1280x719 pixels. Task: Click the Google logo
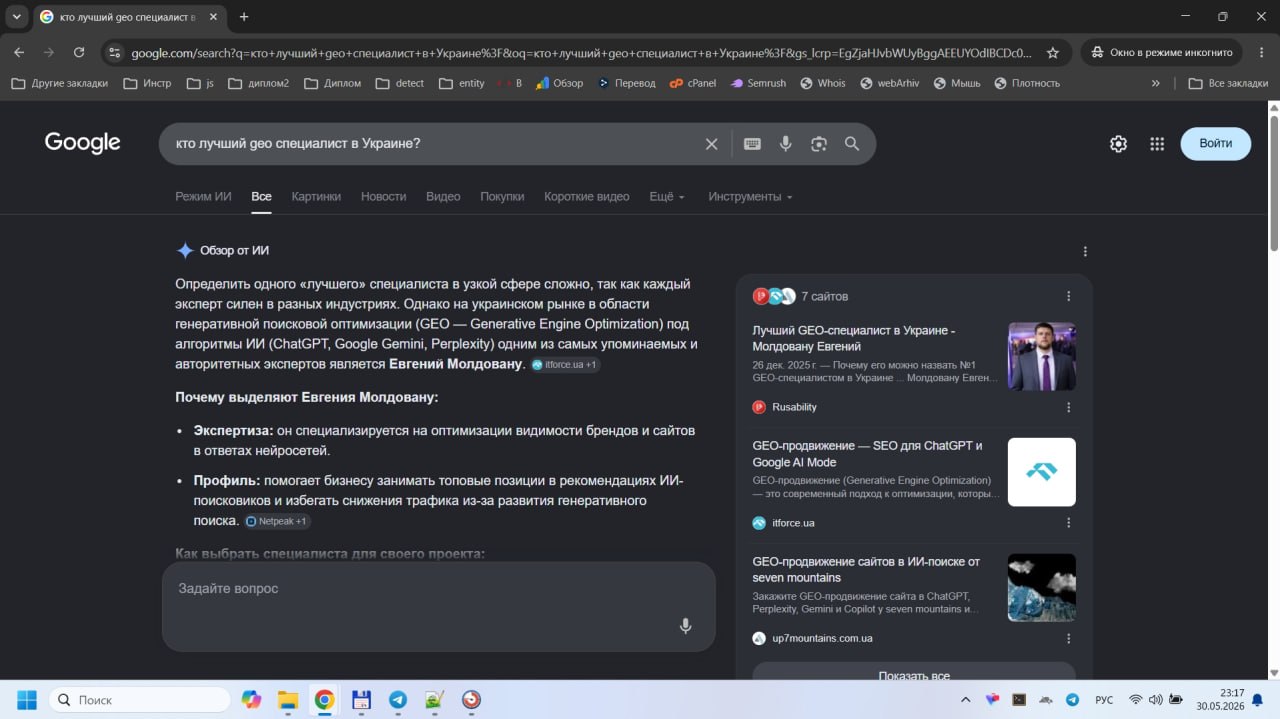point(82,143)
